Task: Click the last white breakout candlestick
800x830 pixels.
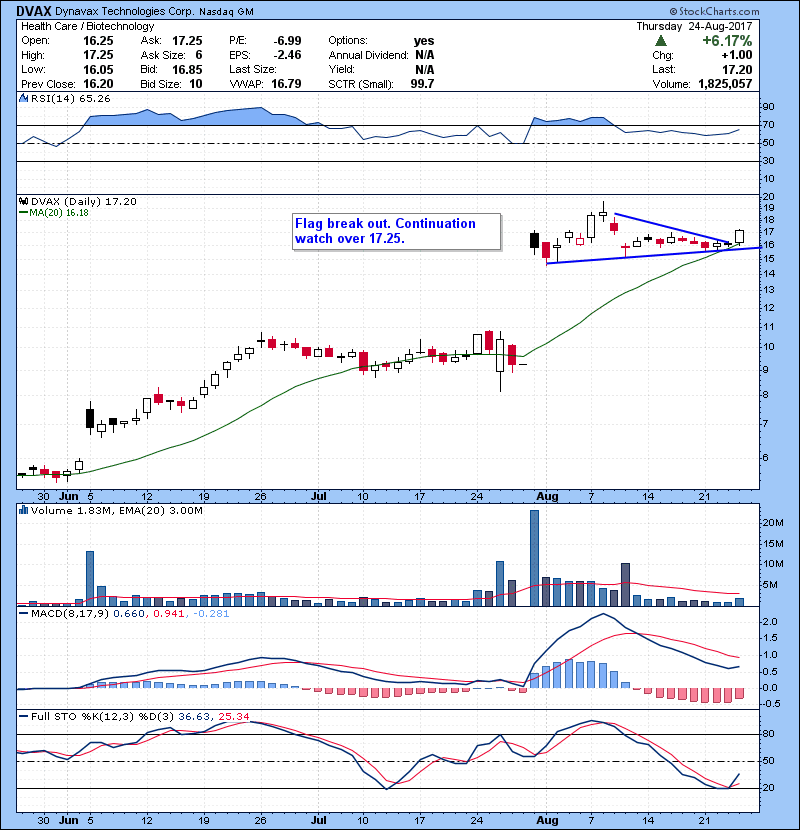Action: click(739, 236)
